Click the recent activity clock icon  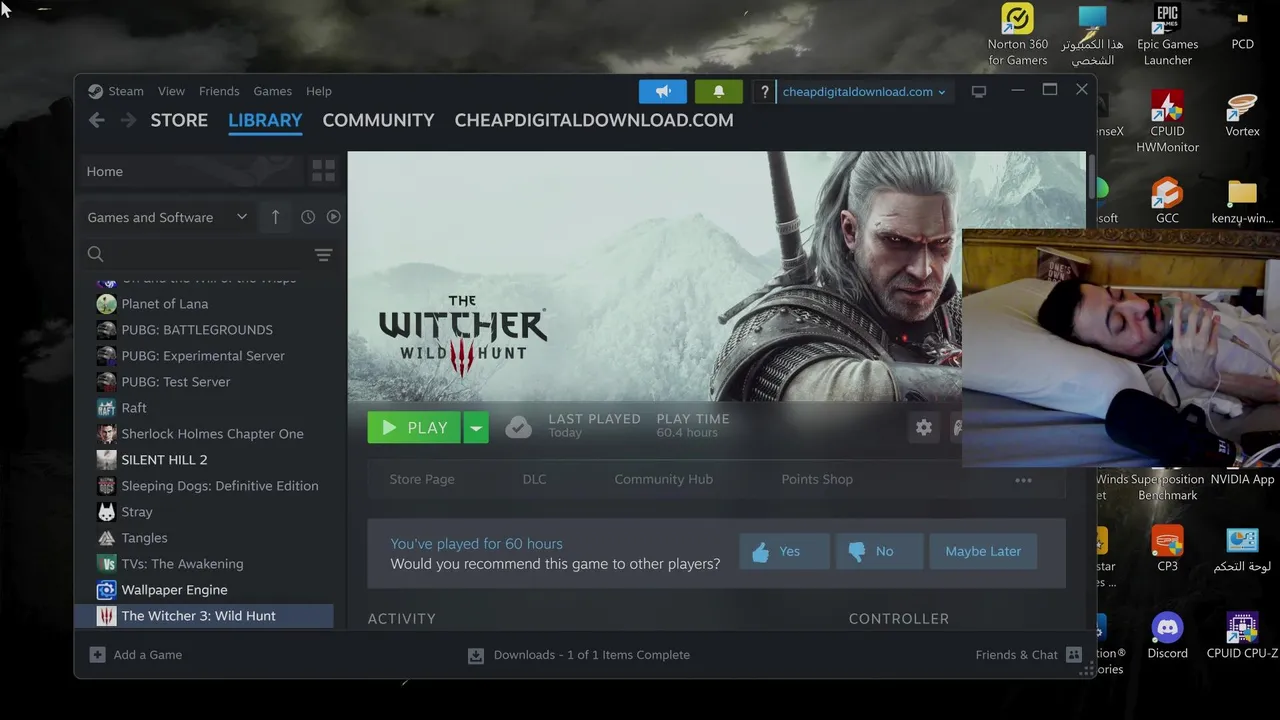coord(308,217)
